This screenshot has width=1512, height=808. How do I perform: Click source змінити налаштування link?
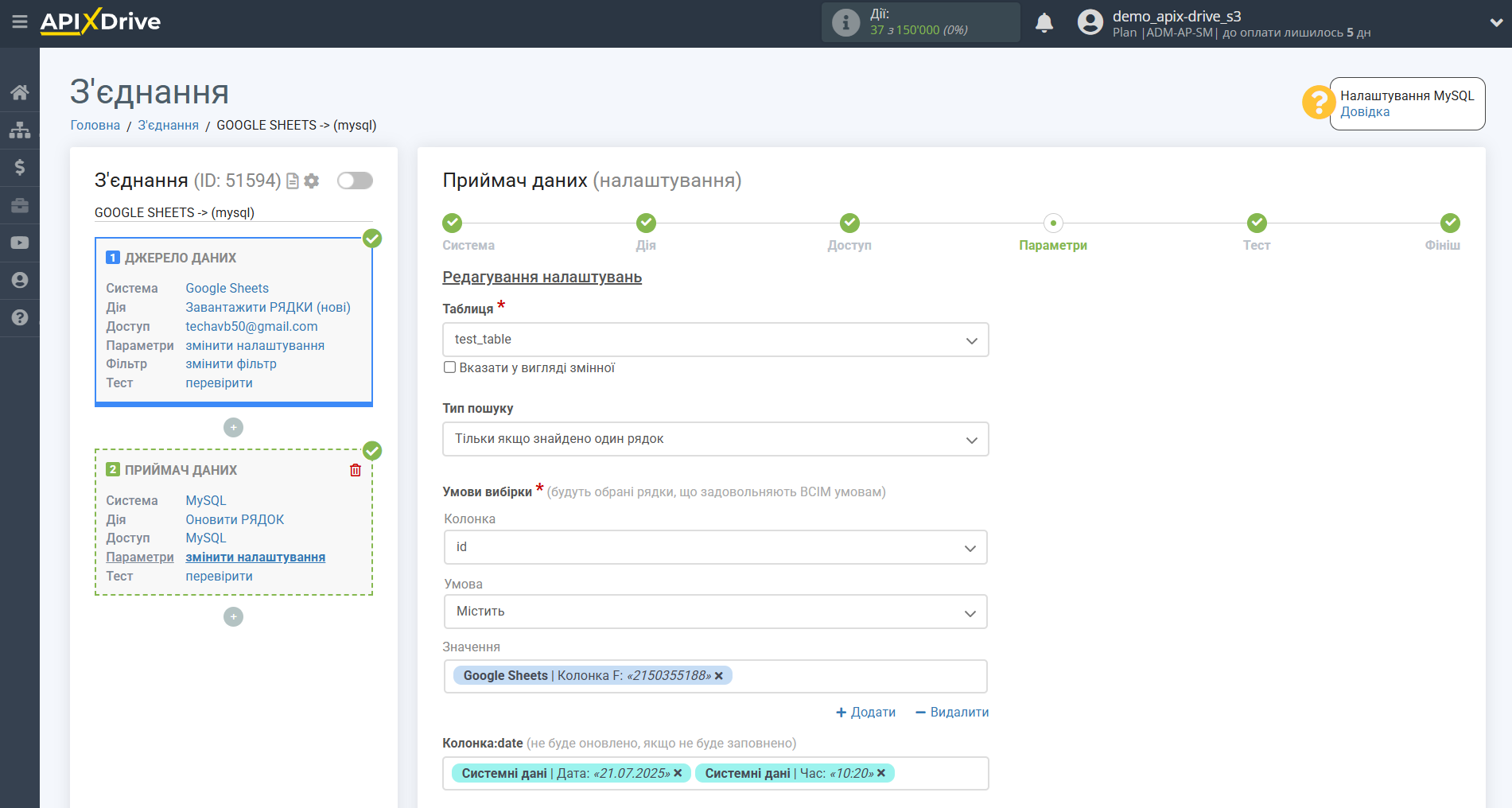click(x=255, y=345)
